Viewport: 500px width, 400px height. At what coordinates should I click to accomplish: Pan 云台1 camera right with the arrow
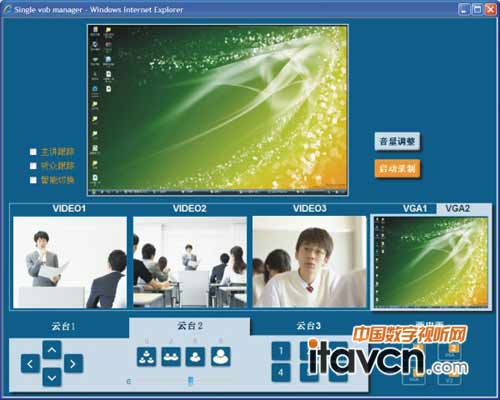click(73, 364)
